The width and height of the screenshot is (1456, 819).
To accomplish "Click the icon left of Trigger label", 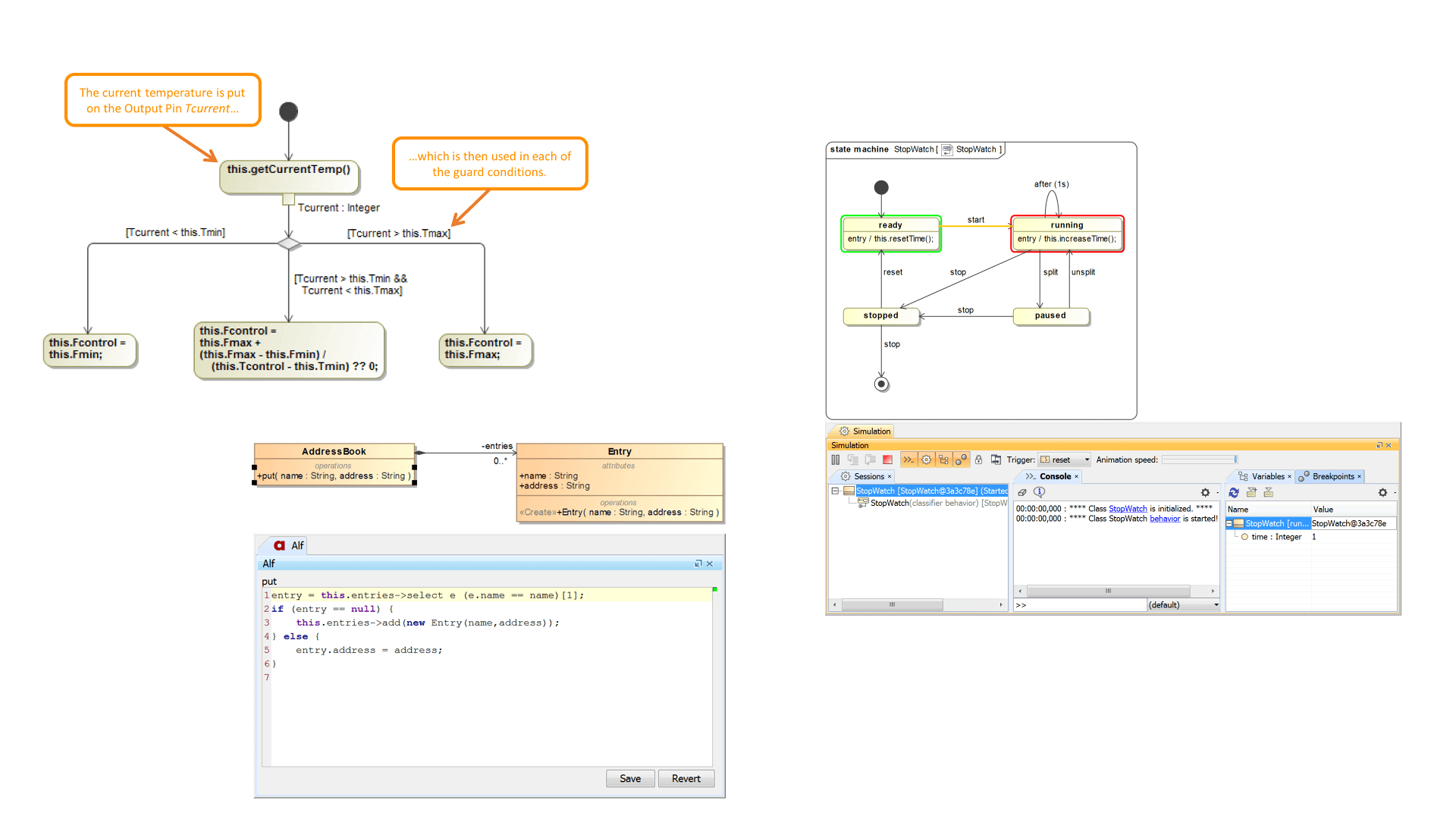I will point(996,460).
